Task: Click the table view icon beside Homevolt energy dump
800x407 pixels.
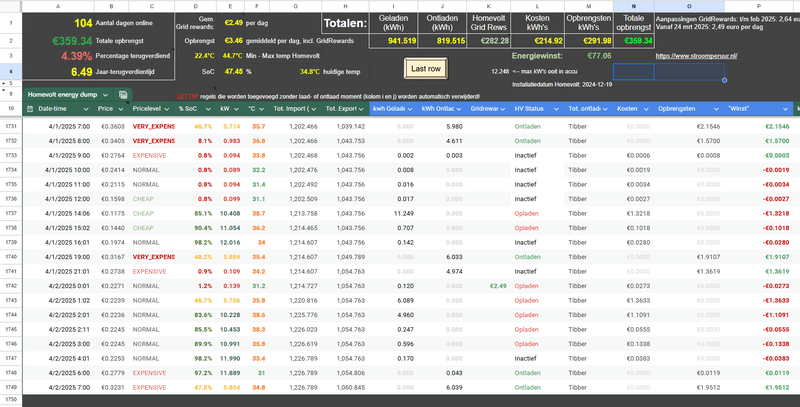Action: (x=123, y=95)
